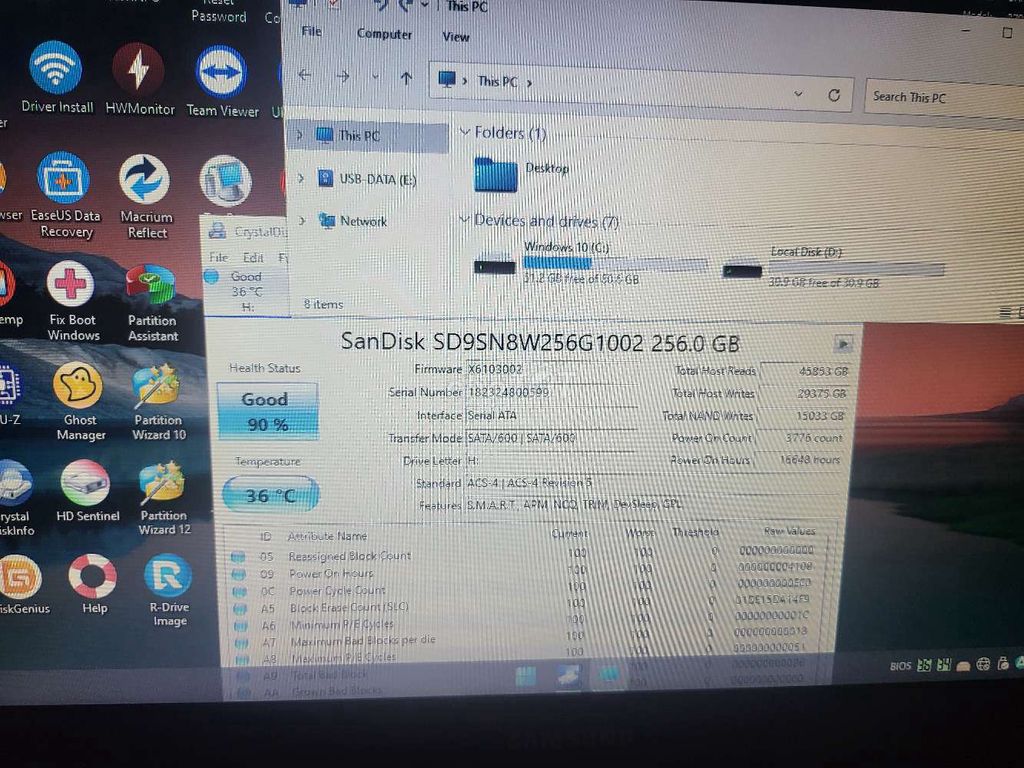
Task: Open CrystalDiskInfo File menu
Action: coord(218,257)
